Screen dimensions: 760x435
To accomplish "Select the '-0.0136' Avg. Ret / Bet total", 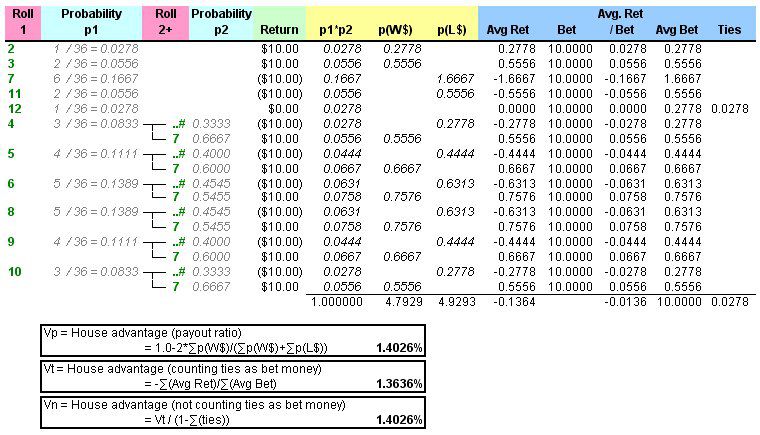I will [x=625, y=302].
